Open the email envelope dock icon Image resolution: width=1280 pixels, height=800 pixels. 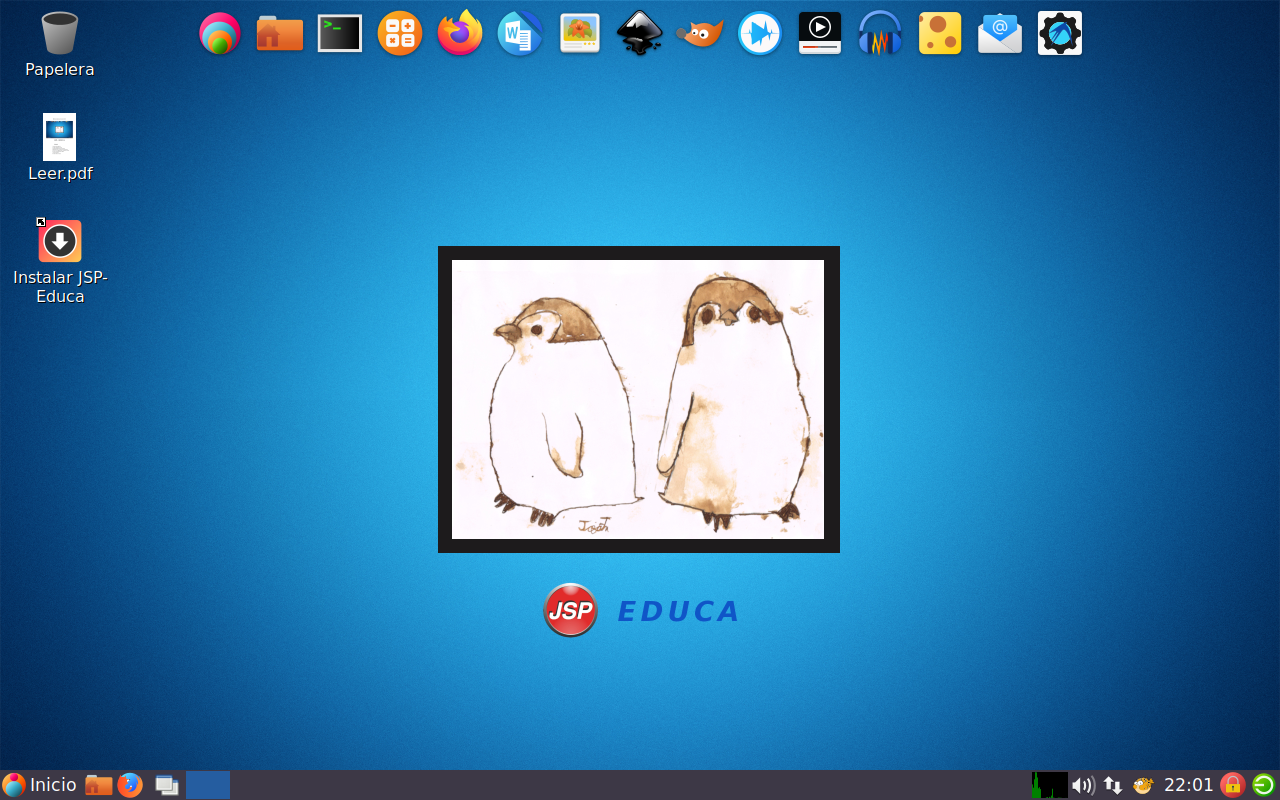pos(1000,34)
